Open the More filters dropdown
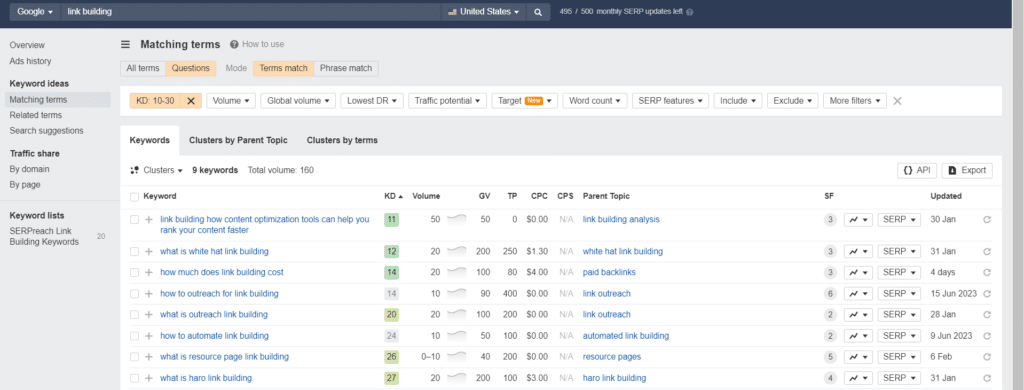This screenshot has width=1024, height=390. tap(855, 101)
